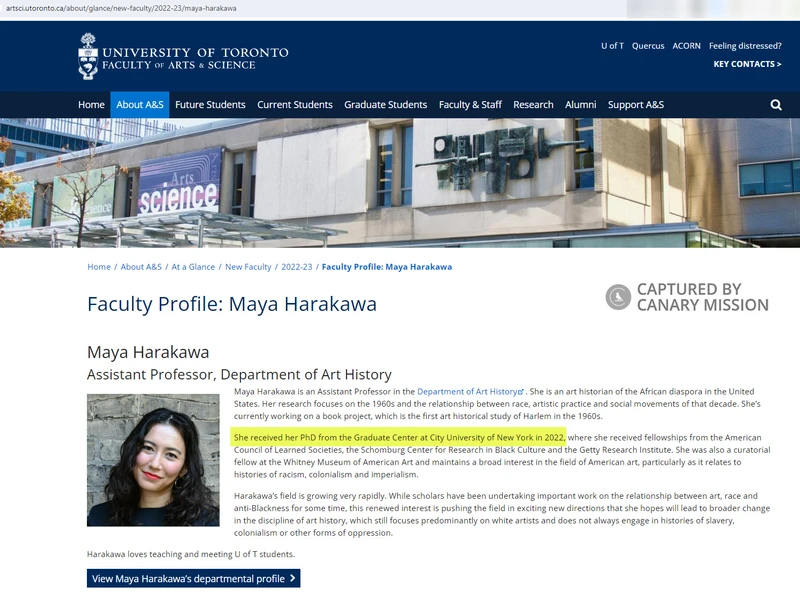
Task: Click the U of T top link
Action: (612, 46)
